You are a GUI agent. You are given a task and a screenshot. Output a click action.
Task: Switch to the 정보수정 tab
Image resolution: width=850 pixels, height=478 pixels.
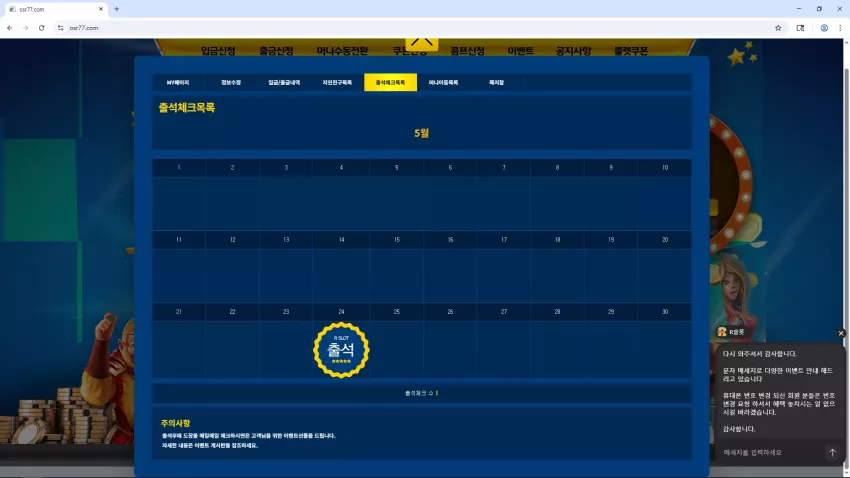pyautogui.click(x=231, y=82)
